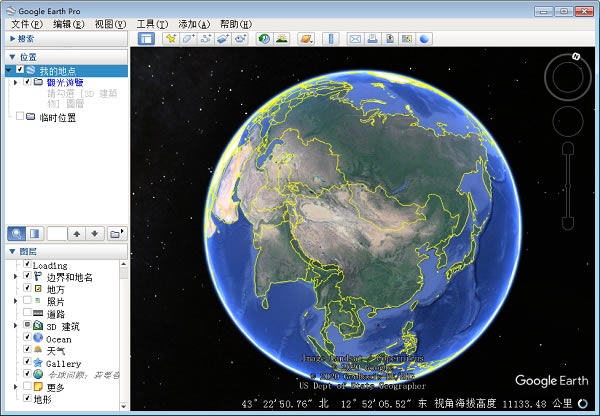
Task: Select the ruler measuring tool
Action: (x=331, y=39)
